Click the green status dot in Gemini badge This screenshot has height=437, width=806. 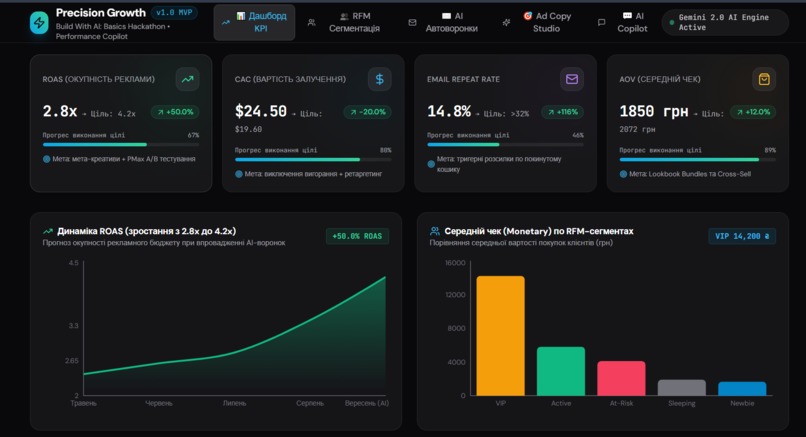click(671, 23)
